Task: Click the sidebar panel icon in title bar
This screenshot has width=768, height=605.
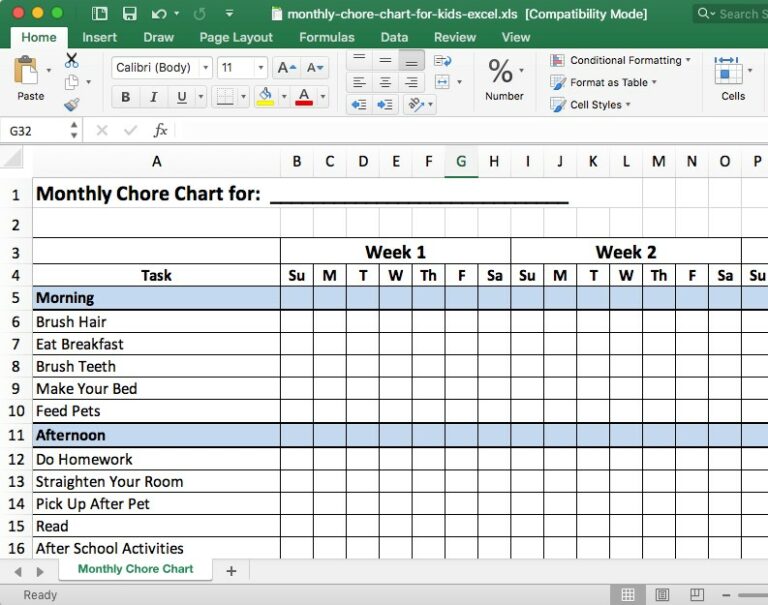Action: pyautogui.click(x=99, y=14)
